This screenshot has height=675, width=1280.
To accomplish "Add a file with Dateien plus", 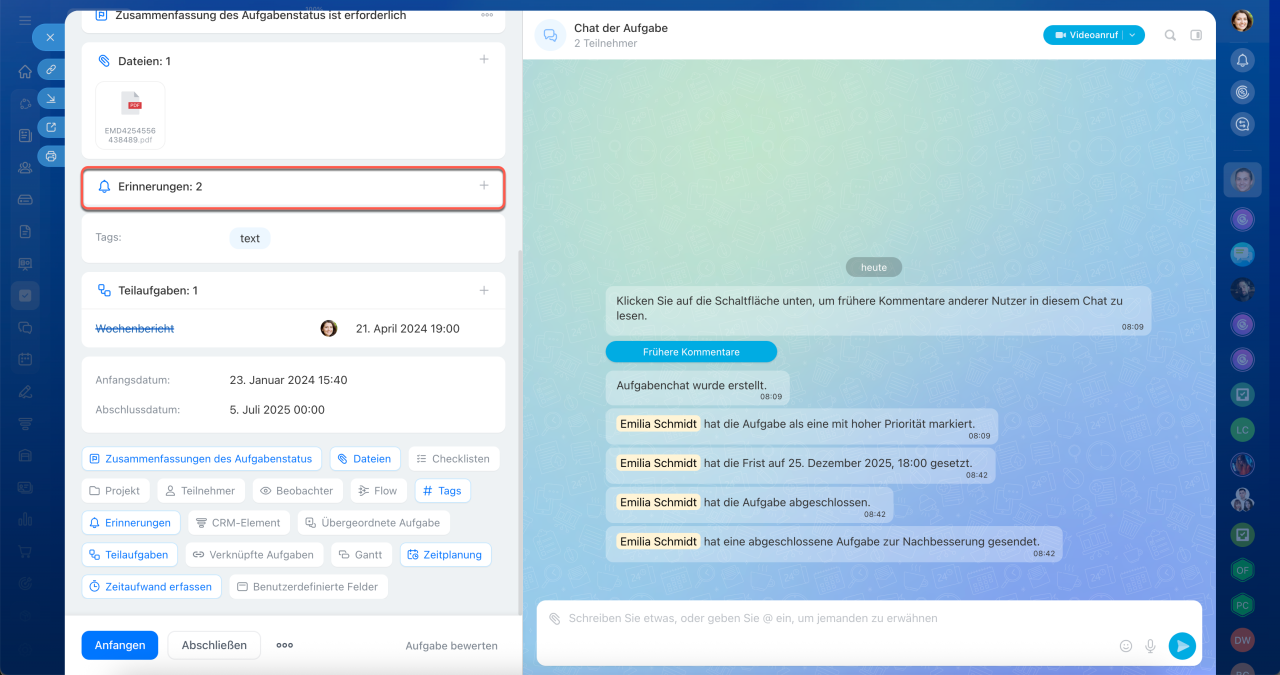I will (x=484, y=60).
